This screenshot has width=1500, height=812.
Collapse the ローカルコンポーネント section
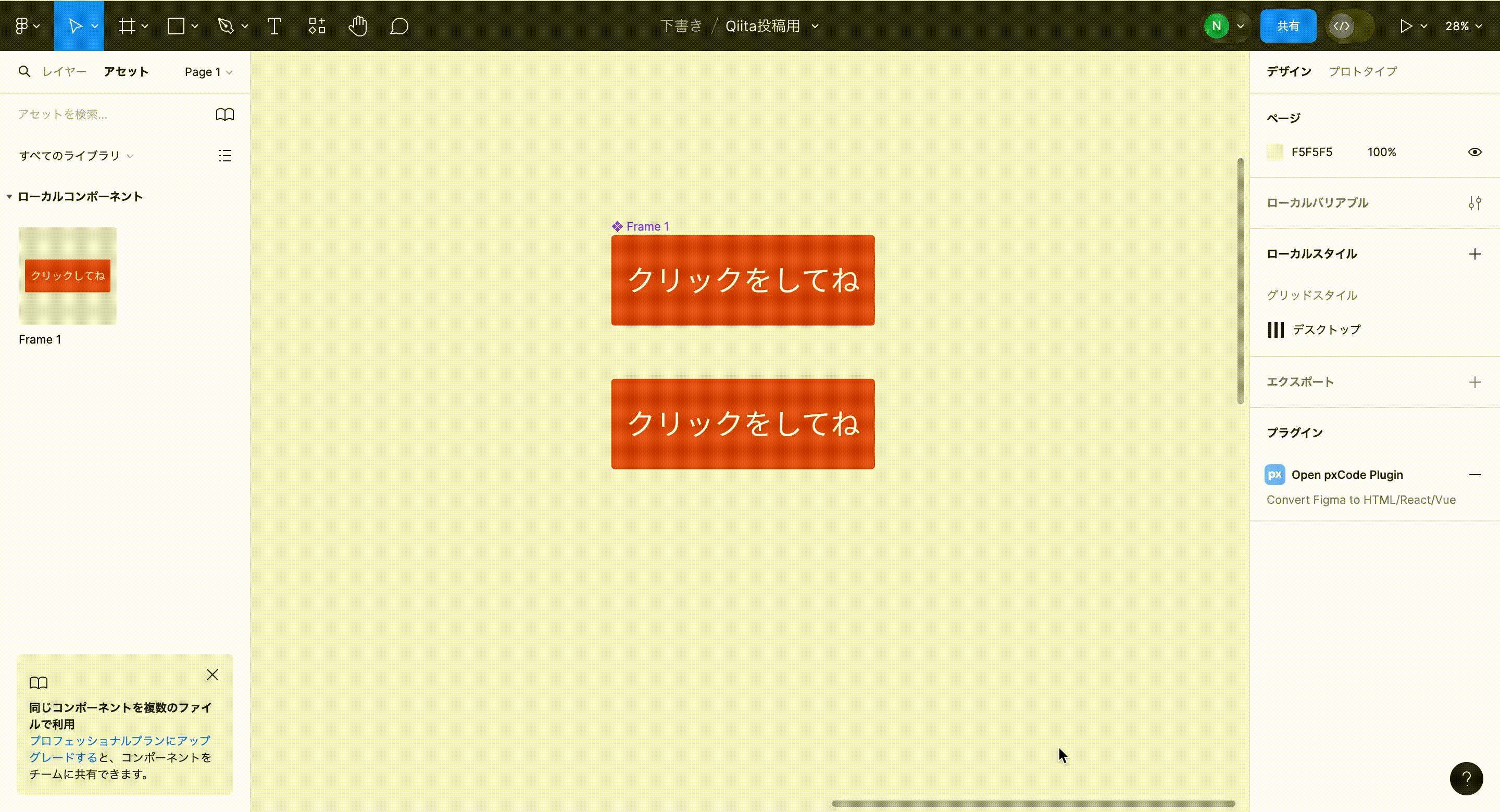click(x=9, y=196)
